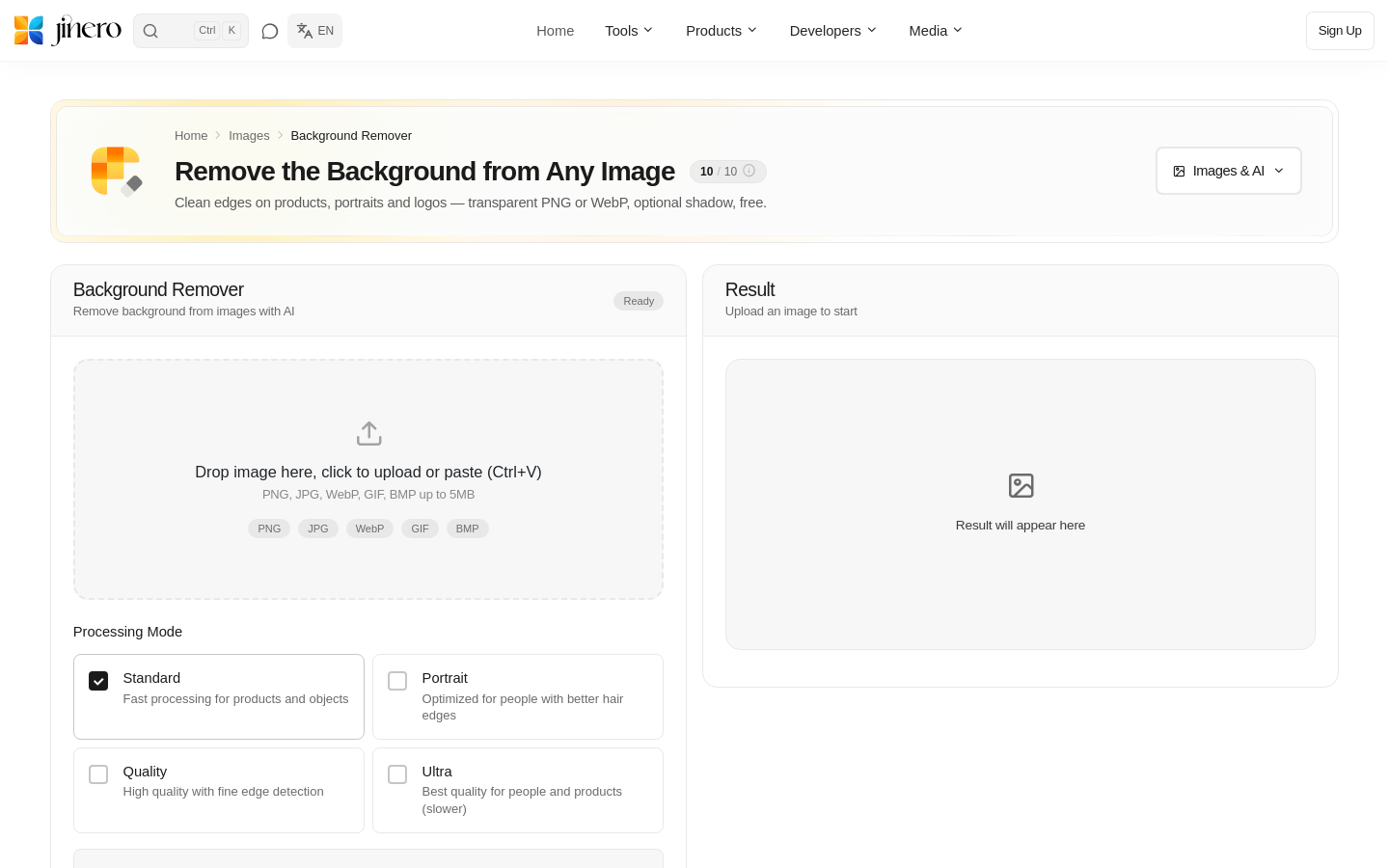Click the image placeholder icon in Result panel
1389x868 pixels.
pyautogui.click(x=1021, y=485)
